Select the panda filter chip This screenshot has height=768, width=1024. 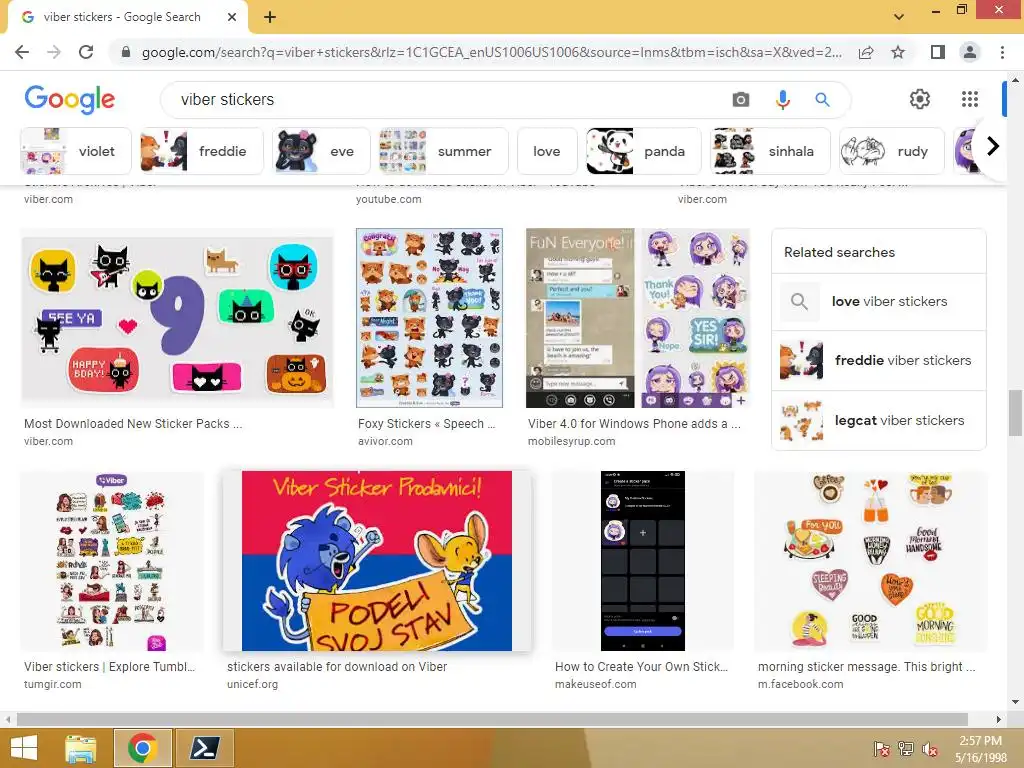[643, 151]
